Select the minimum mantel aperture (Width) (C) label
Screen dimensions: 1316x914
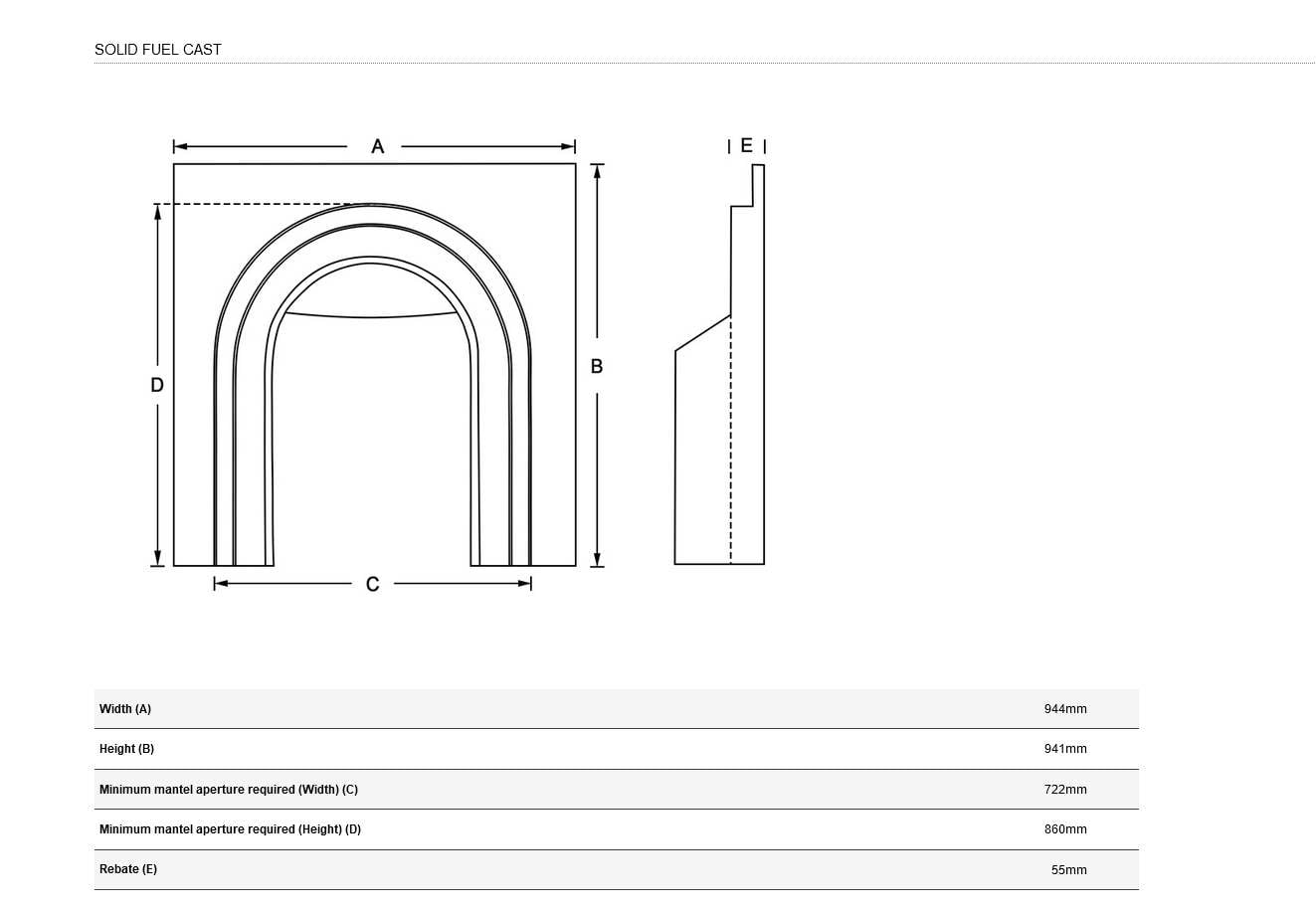[229, 790]
